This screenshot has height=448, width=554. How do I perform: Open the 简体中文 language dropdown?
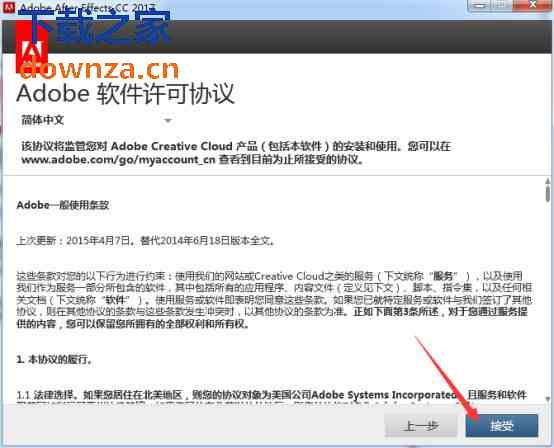tap(96, 120)
